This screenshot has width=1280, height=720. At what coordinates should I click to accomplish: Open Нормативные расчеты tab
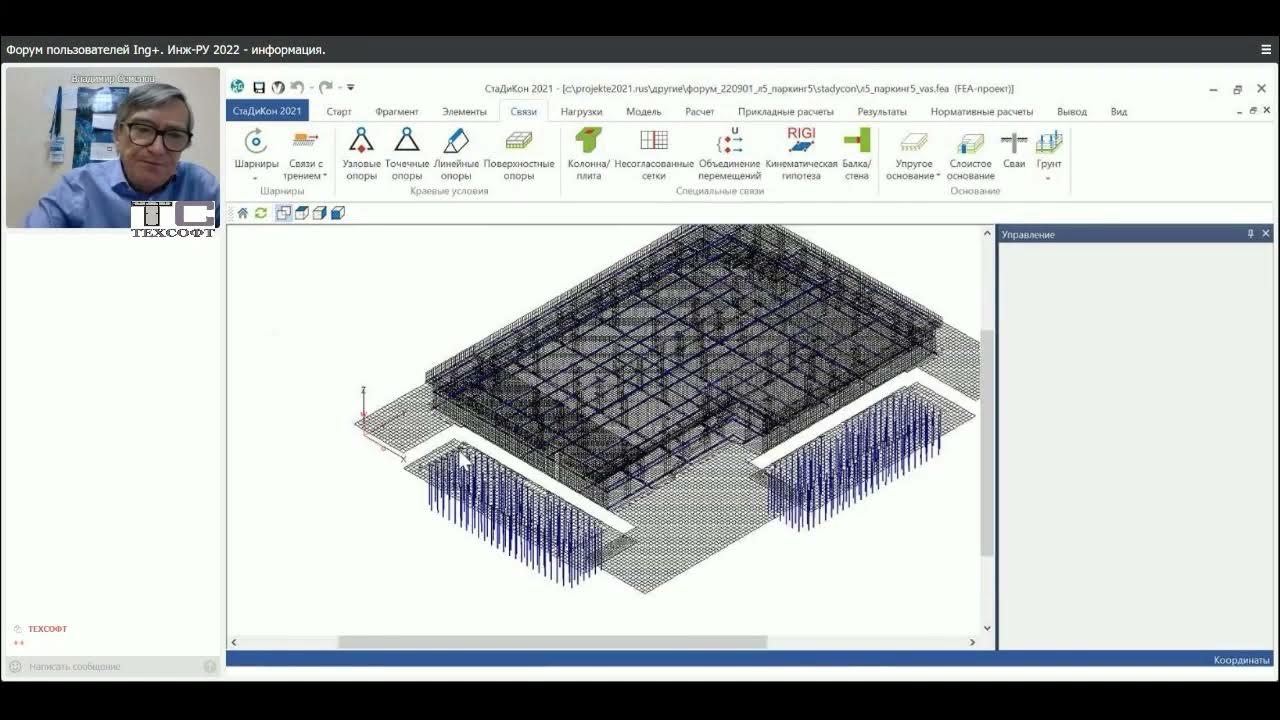click(982, 112)
